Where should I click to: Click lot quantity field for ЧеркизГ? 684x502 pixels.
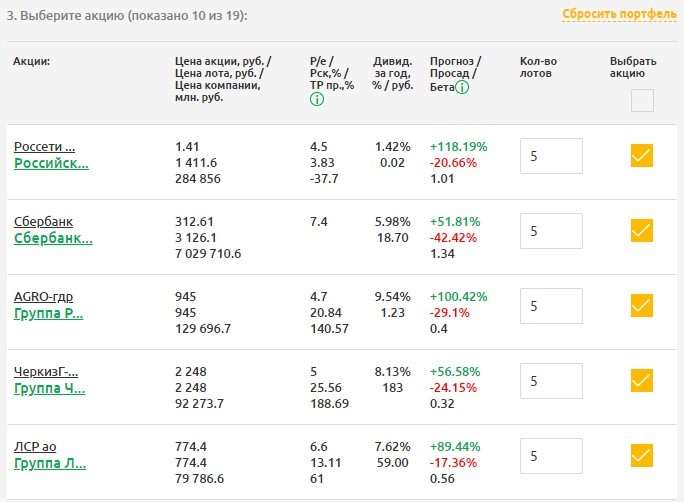[x=551, y=380]
